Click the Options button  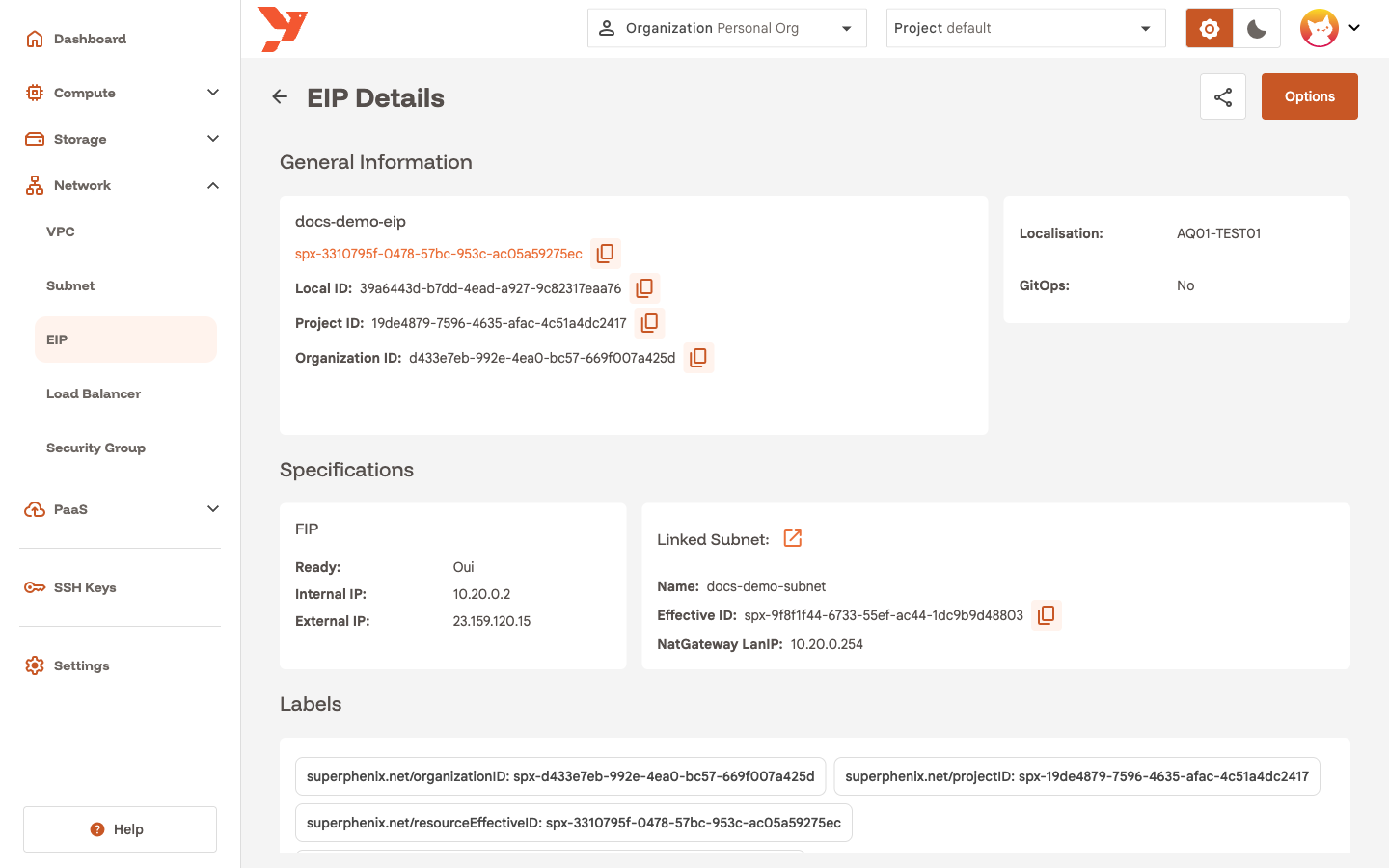click(x=1310, y=96)
